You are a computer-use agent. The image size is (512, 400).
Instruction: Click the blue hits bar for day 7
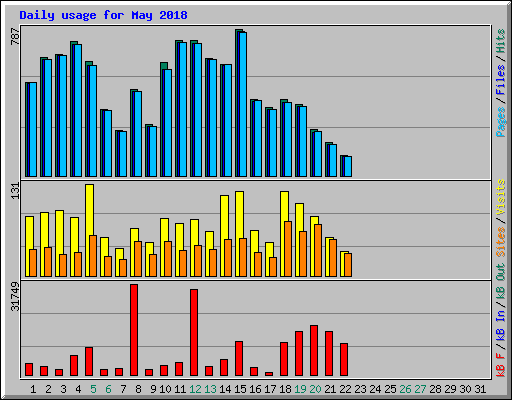tap(123, 154)
